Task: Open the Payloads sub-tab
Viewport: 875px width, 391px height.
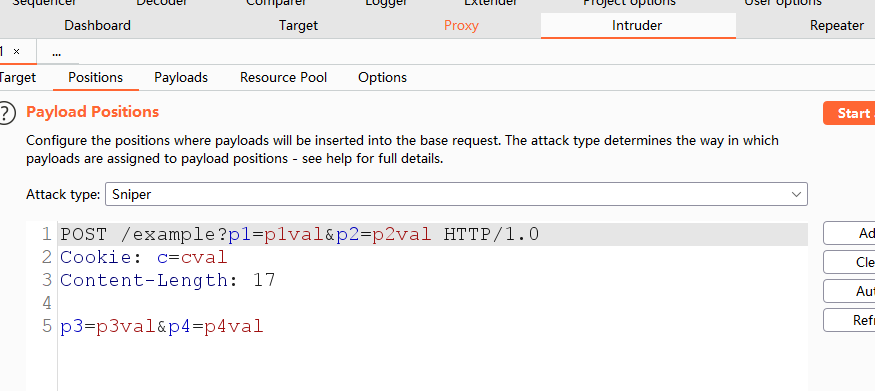Action: pyautogui.click(x=181, y=78)
